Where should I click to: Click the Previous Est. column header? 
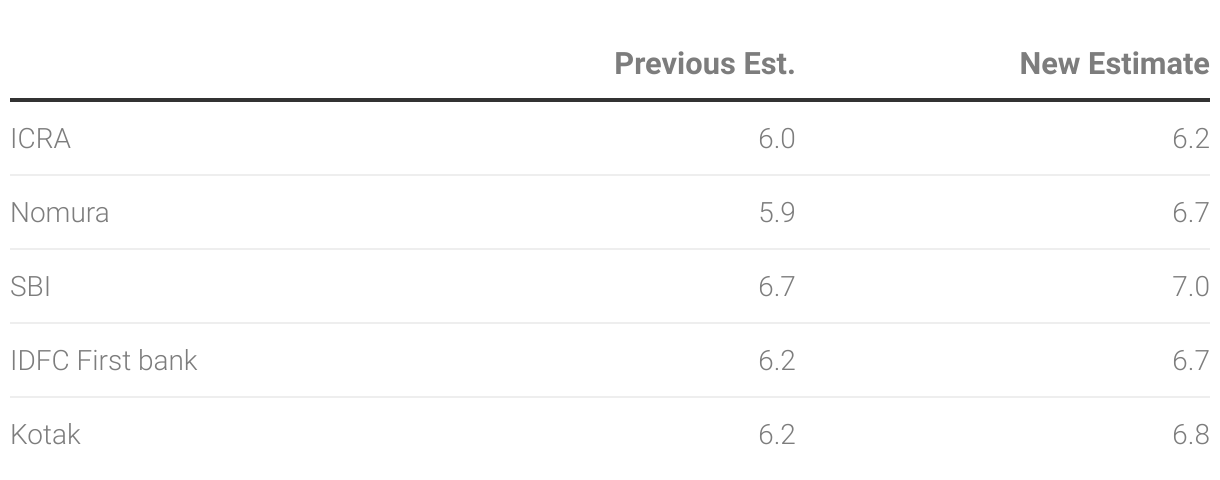(x=704, y=64)
